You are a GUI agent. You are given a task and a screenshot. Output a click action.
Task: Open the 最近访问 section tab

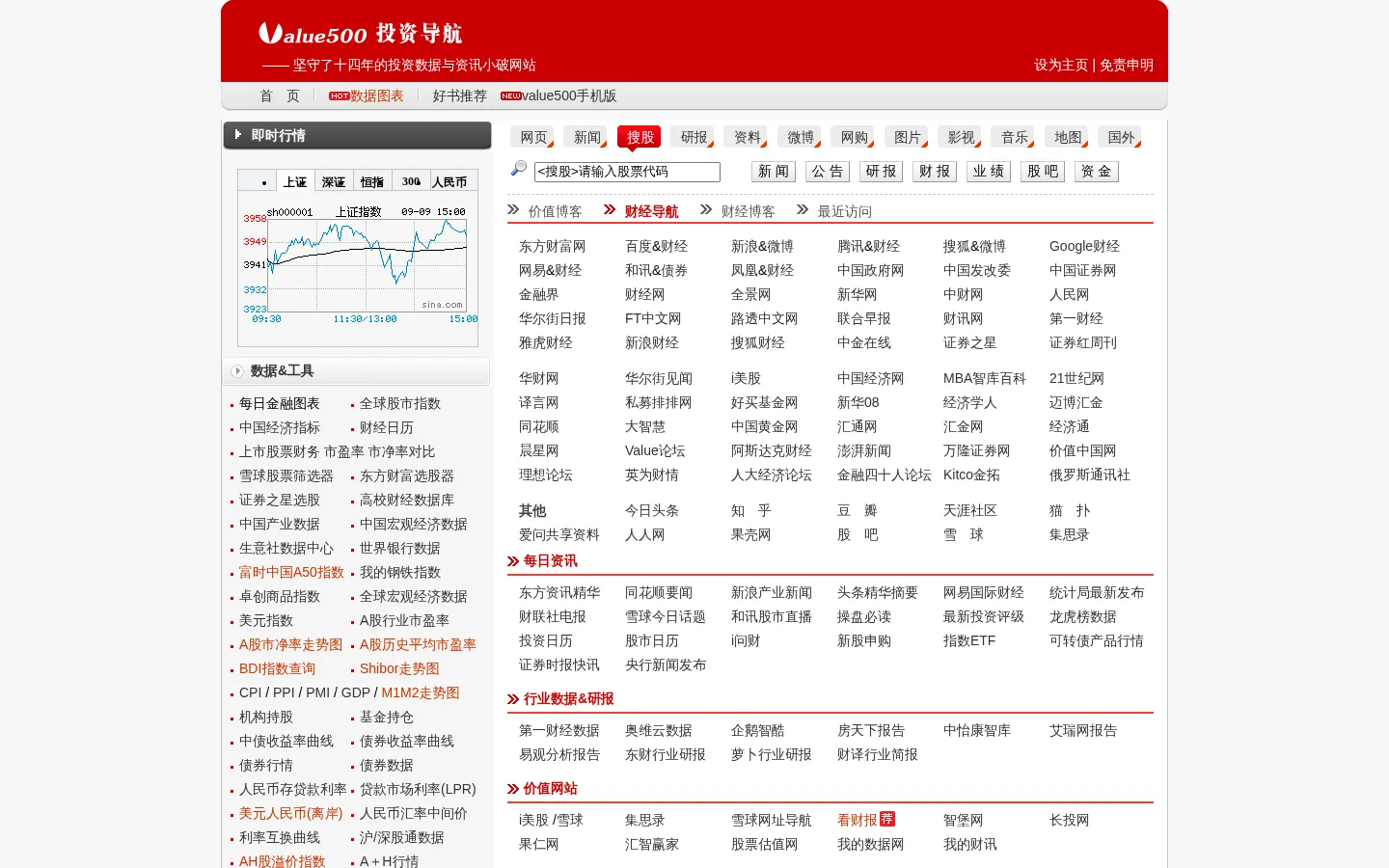(x=844, y=211)
